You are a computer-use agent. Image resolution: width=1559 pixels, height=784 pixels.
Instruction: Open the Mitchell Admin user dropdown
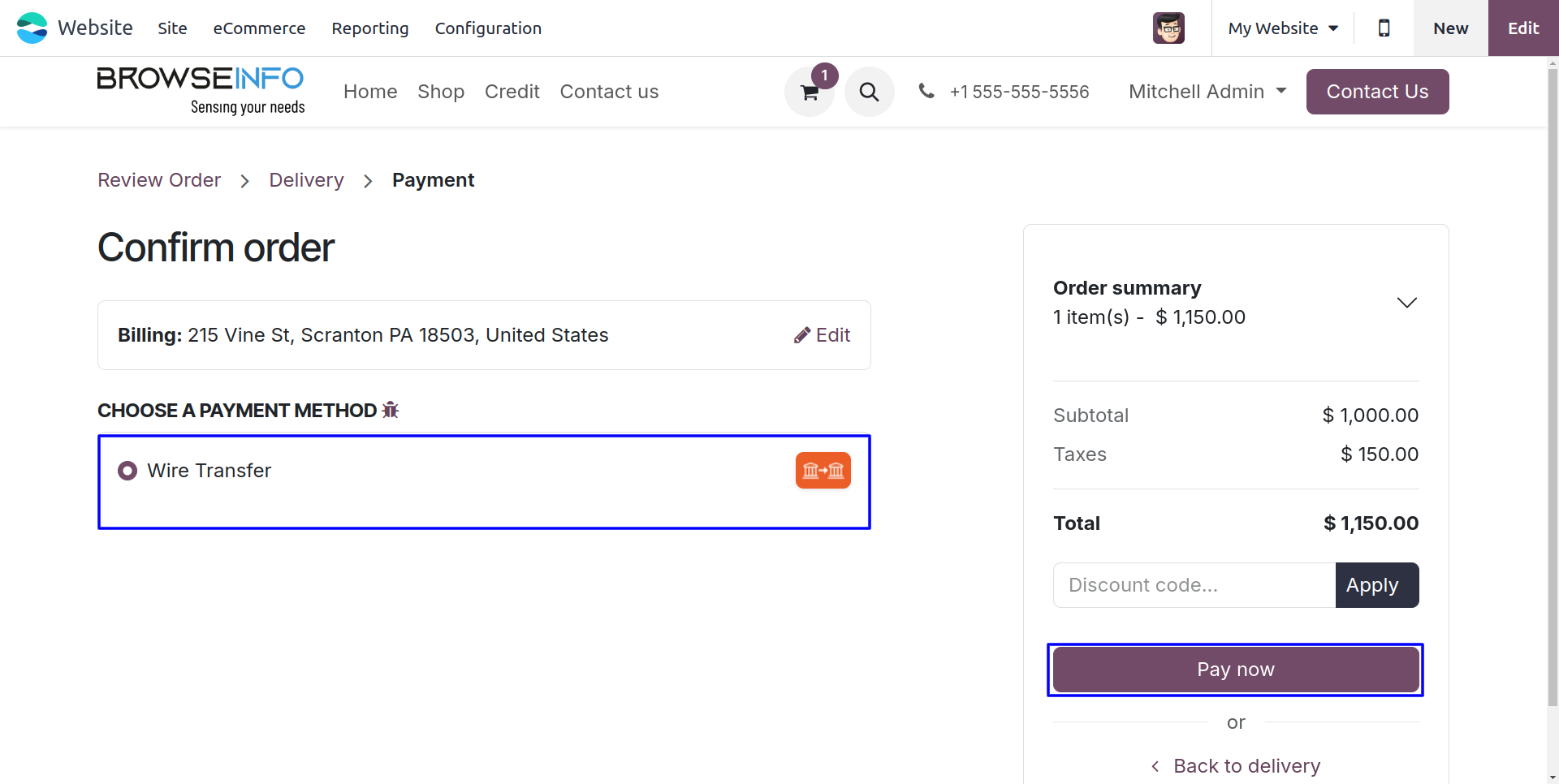coord(1207,92)
